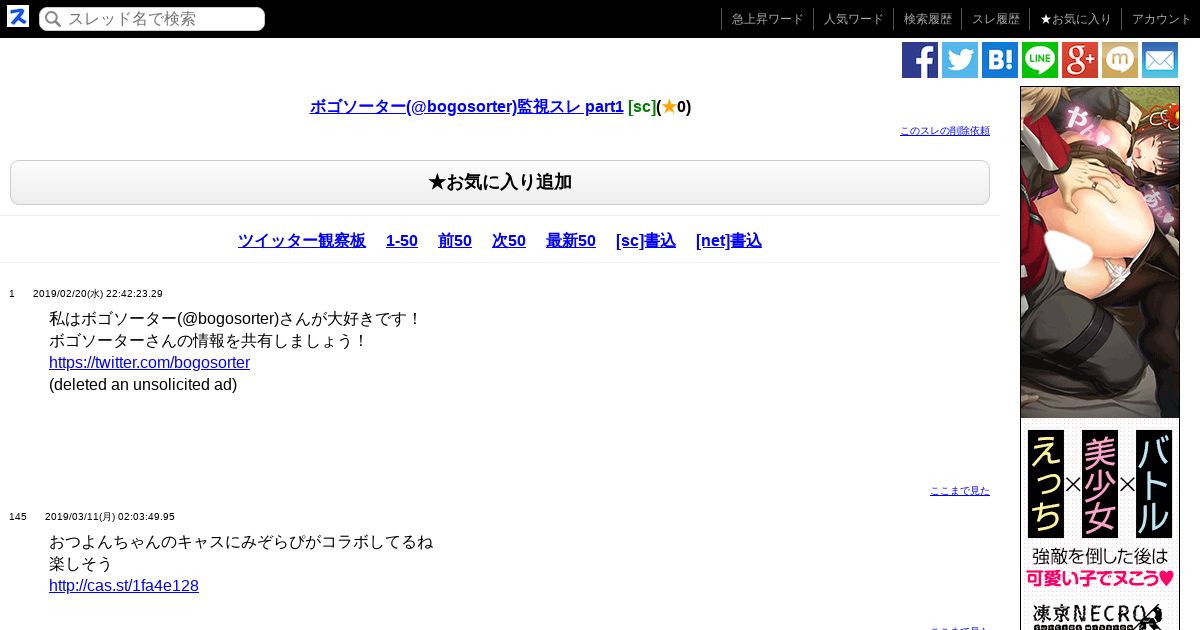The height and width of the screenshot is (630, 1200).
Task: Click the timestamp 2019/03/11(月) 02:03:49.95
Action: click(110, 517)
